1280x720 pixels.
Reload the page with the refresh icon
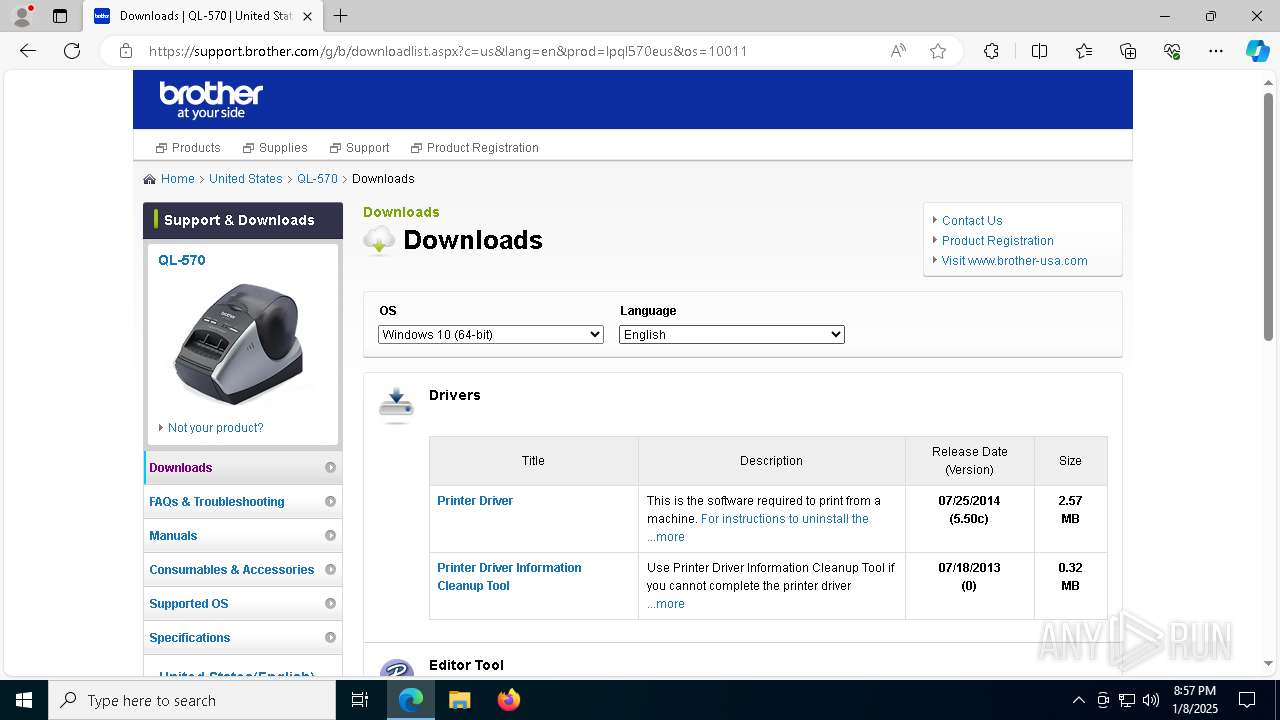(72, 51)
